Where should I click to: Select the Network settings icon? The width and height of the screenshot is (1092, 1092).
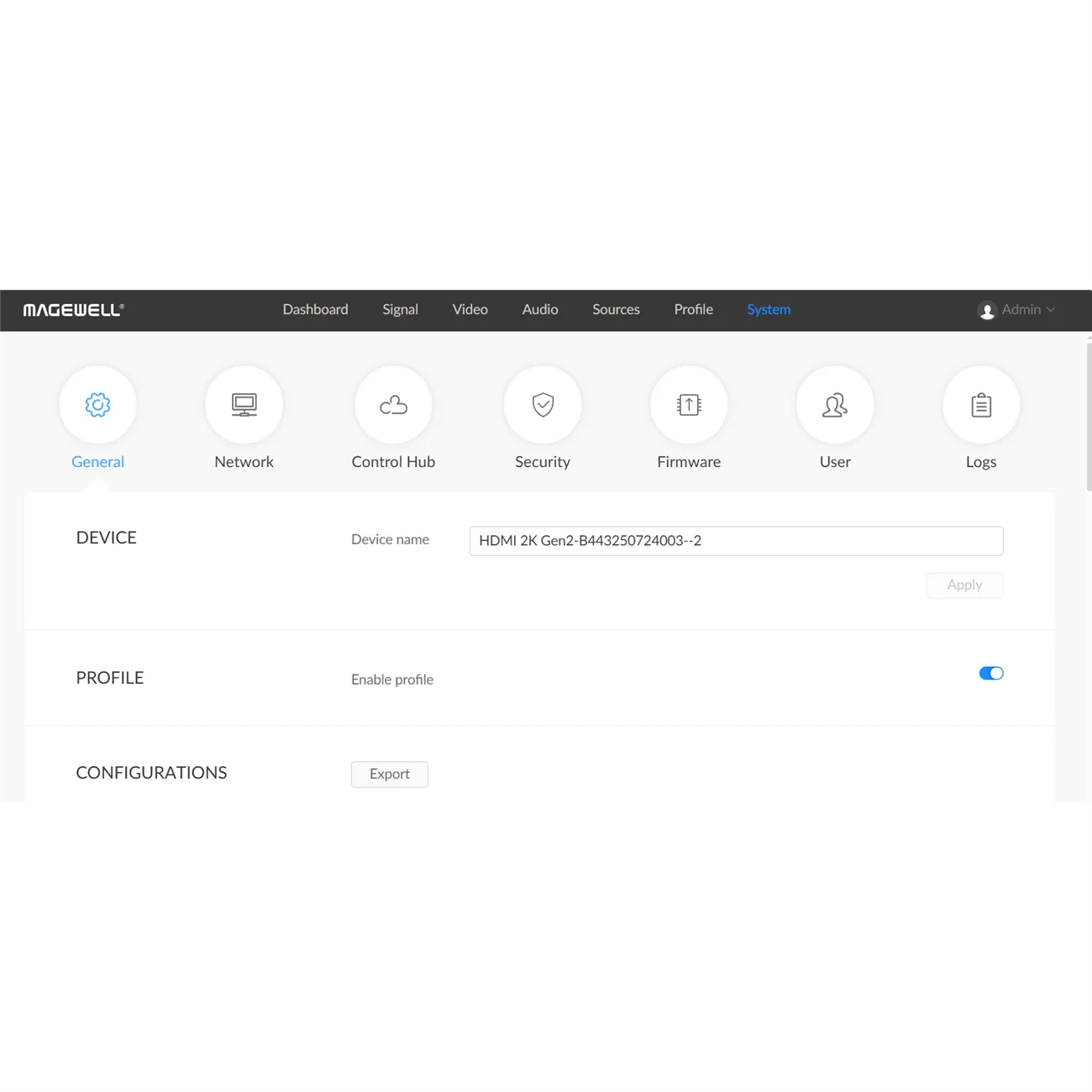click(244, 404)
